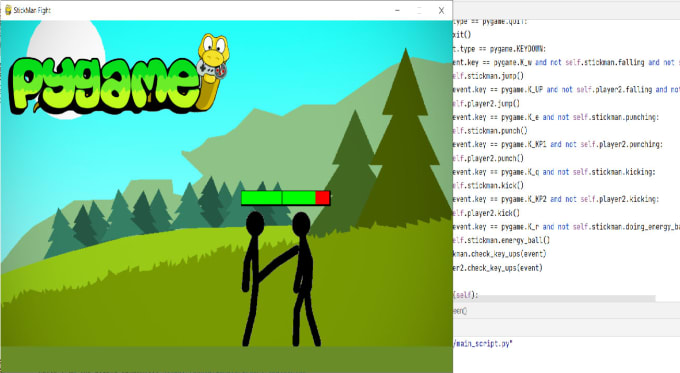Click the StickMan Fight window app icon
Image resolution: width=680 pixels, height=373 pixels.
(x=8, y=10)
